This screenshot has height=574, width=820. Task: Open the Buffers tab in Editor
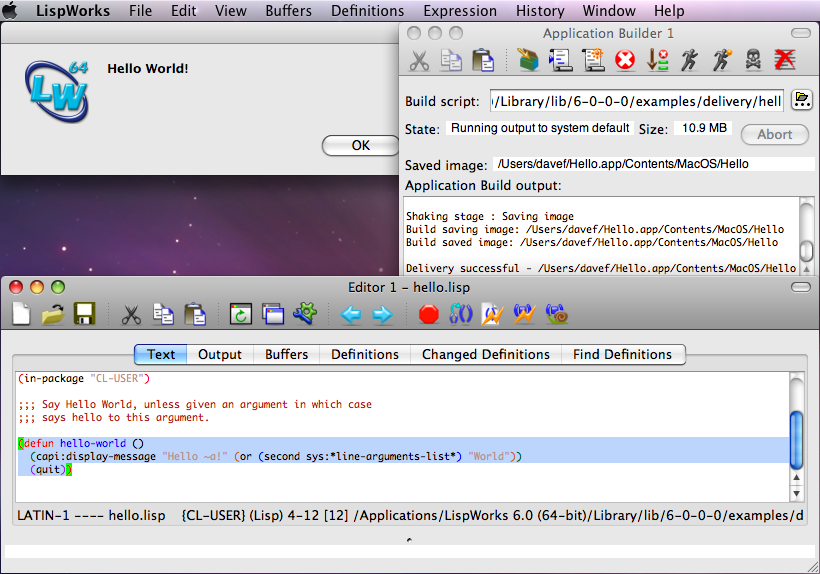(x=287, y=354)
